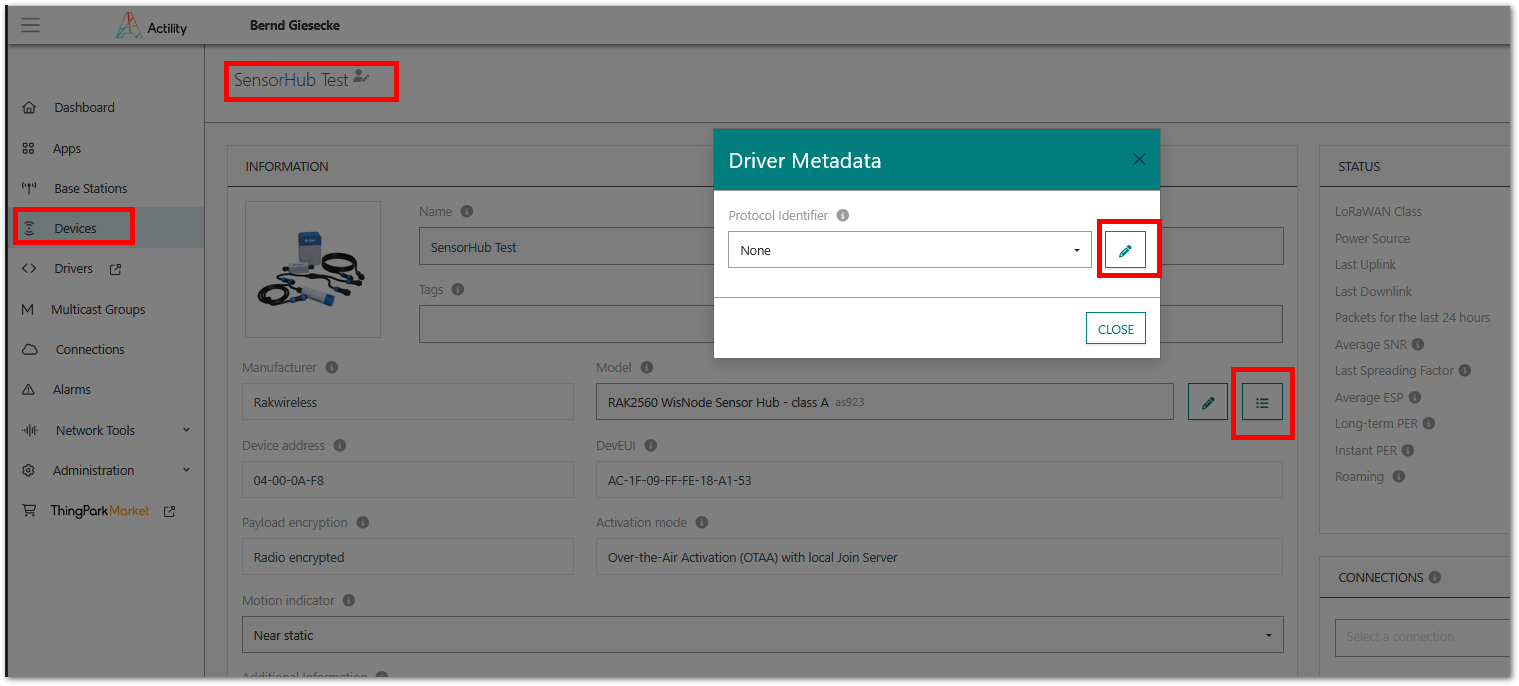Click the Apps grid icon
1519x686 pixels.
(x=29, y=148)
